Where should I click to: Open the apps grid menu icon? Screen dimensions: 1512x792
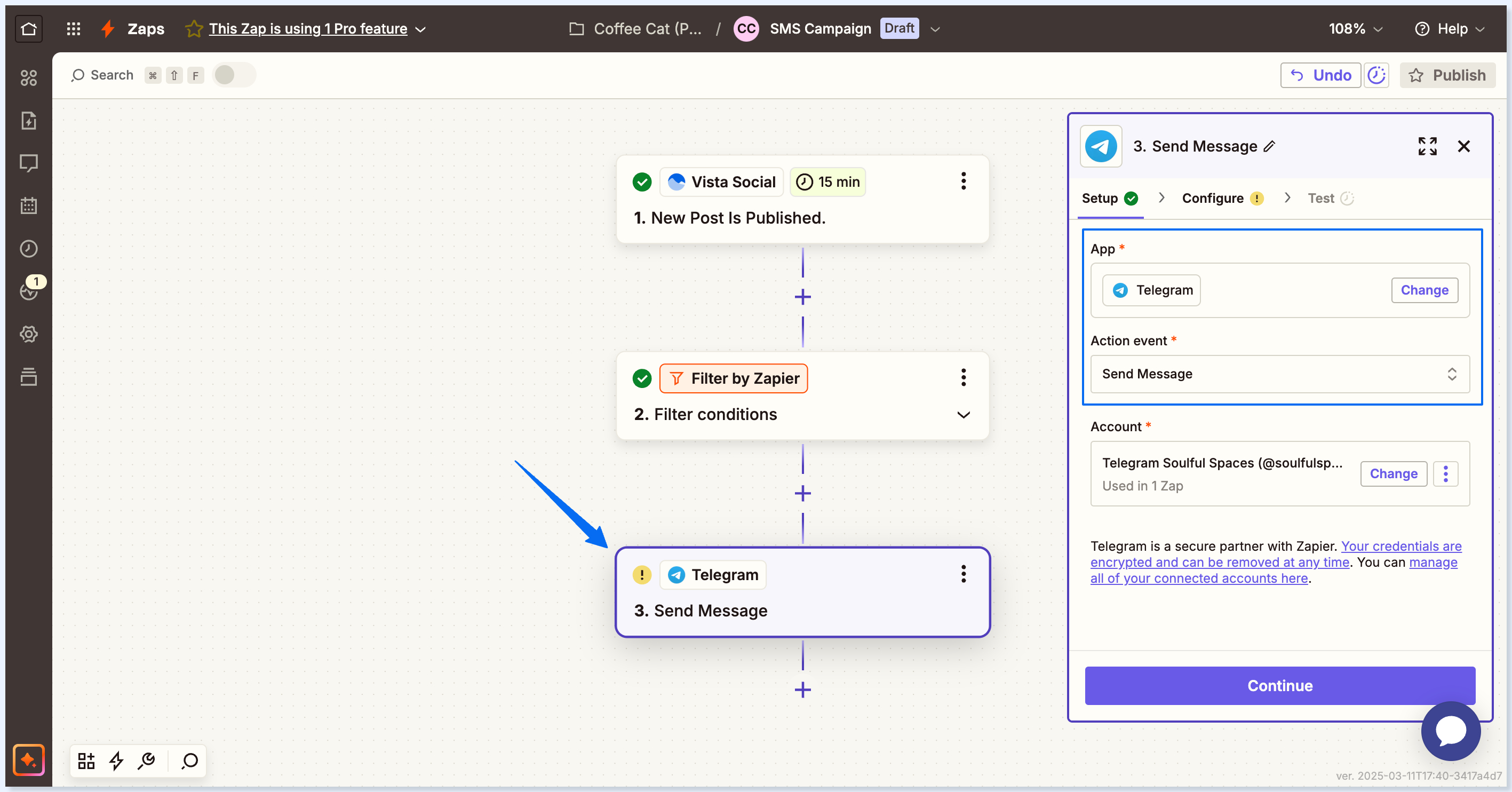tap(74, 28)
